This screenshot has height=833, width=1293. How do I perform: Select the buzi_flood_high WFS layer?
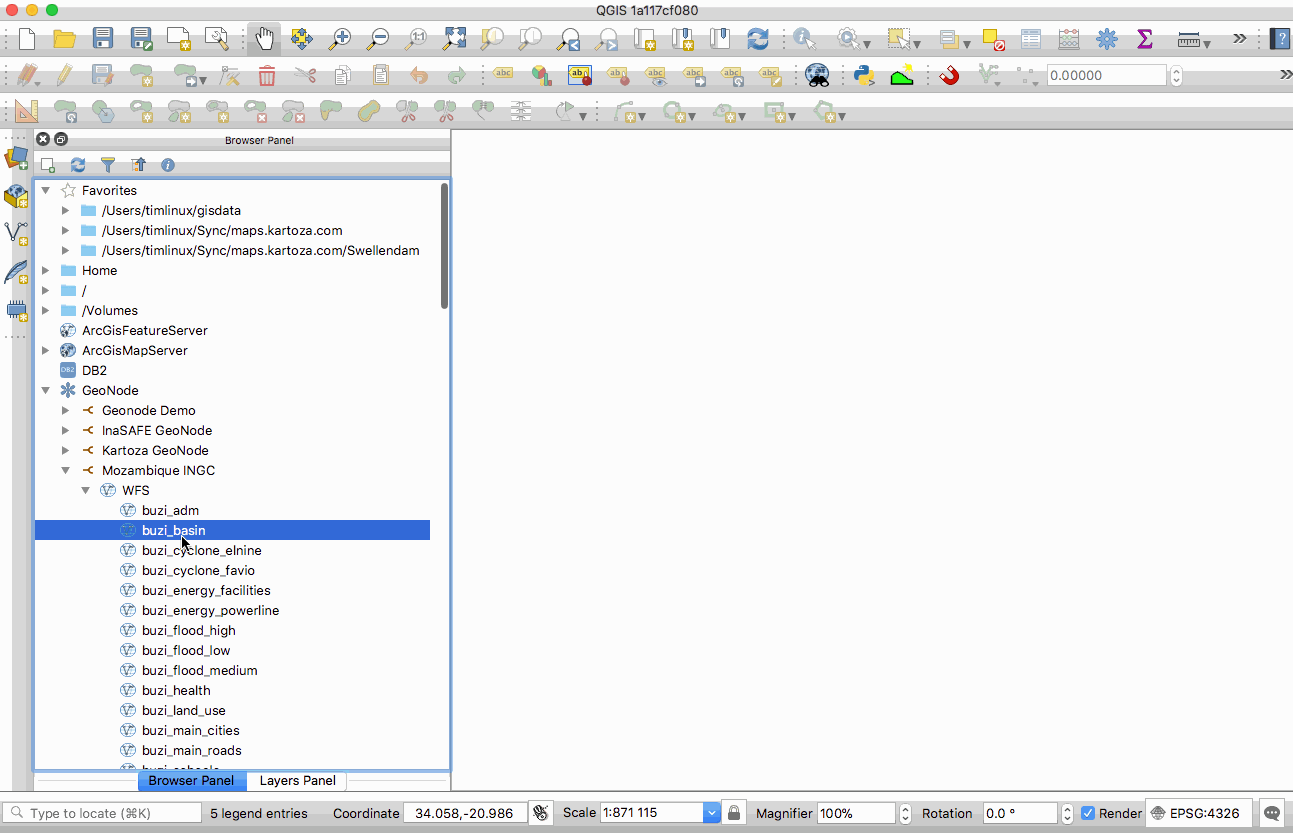point(188,630)
